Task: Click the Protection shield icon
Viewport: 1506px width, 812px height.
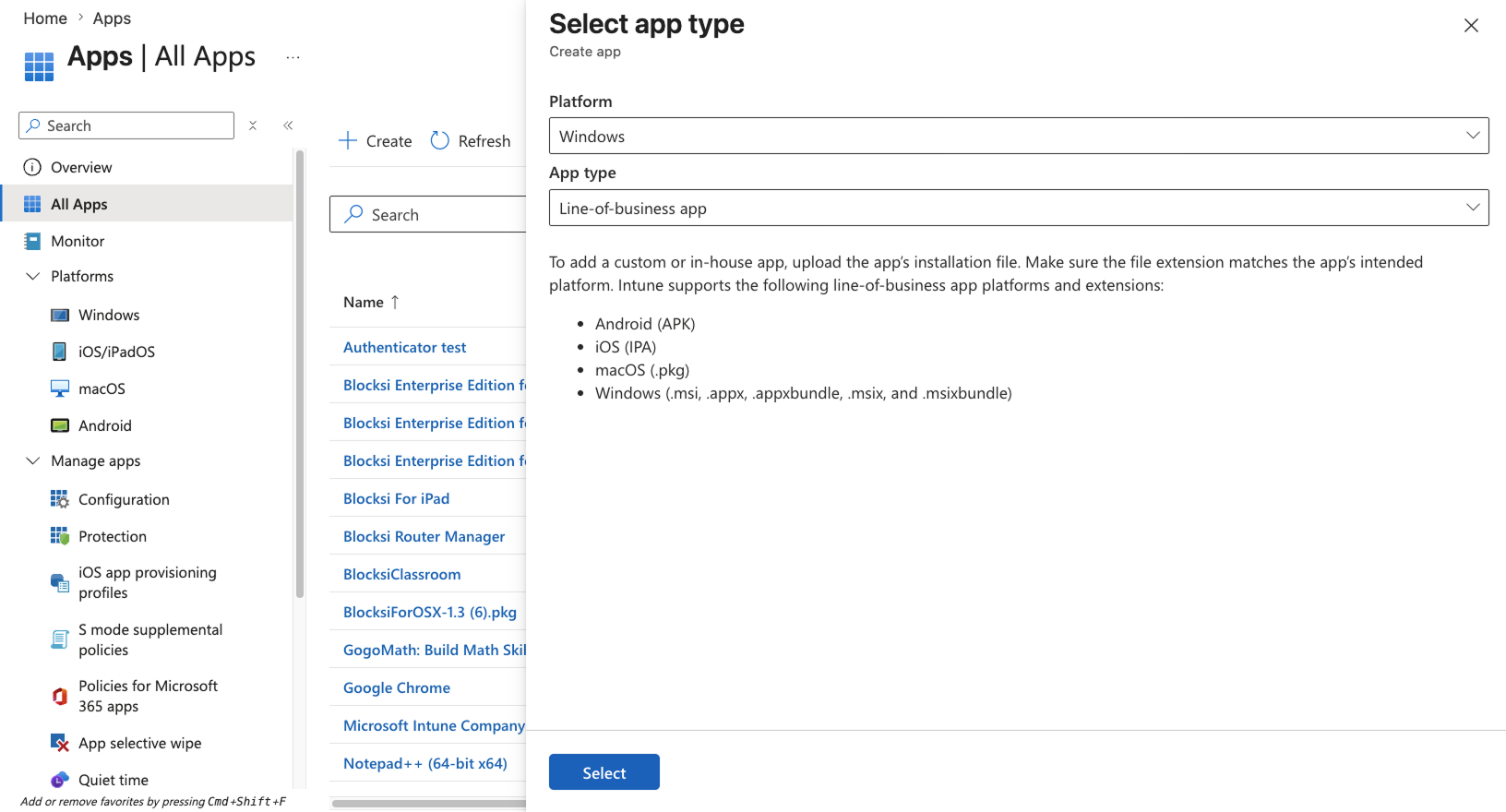Action: click(60, 536)
